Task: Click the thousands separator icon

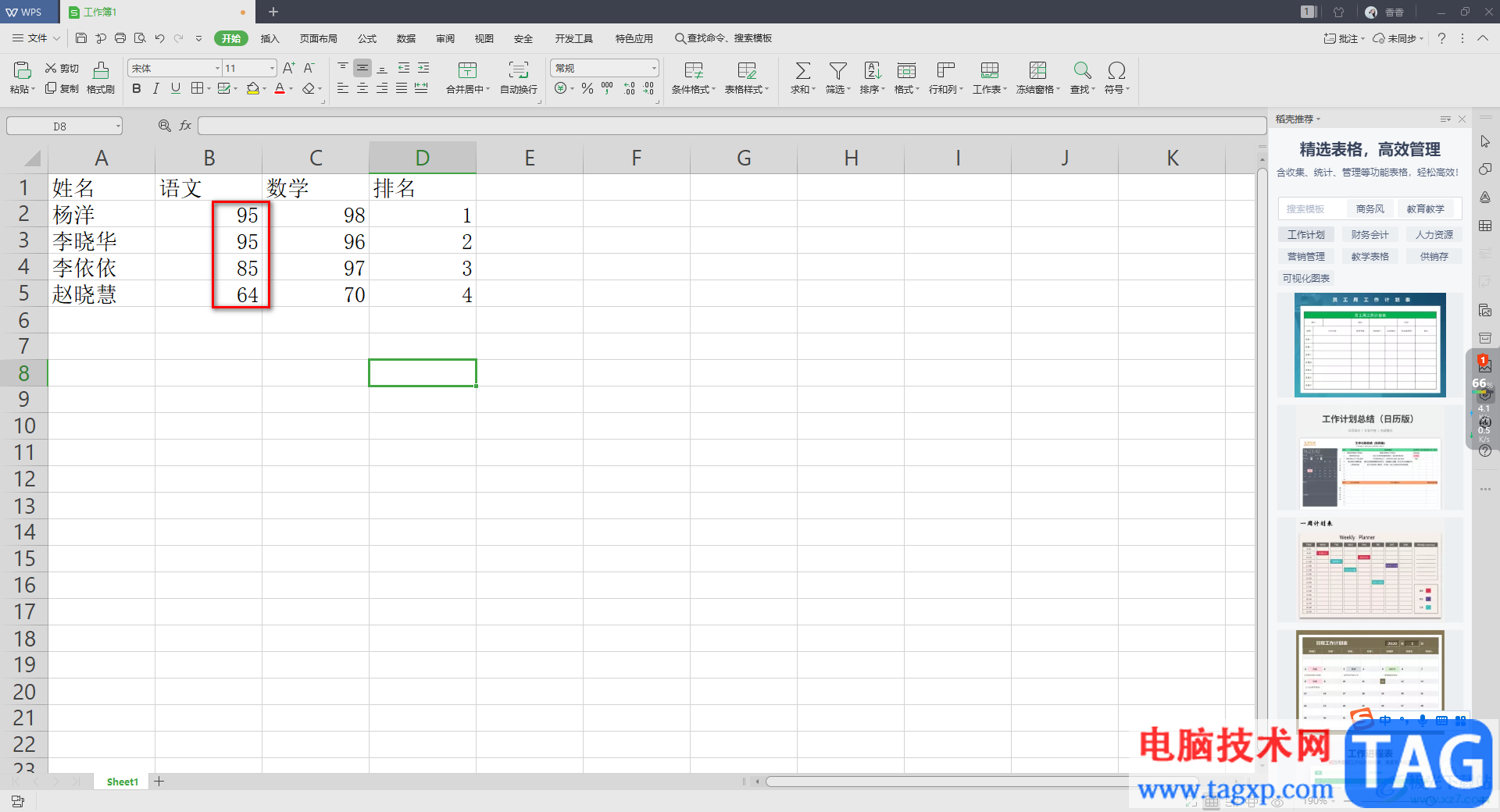Action: point(607,89)
